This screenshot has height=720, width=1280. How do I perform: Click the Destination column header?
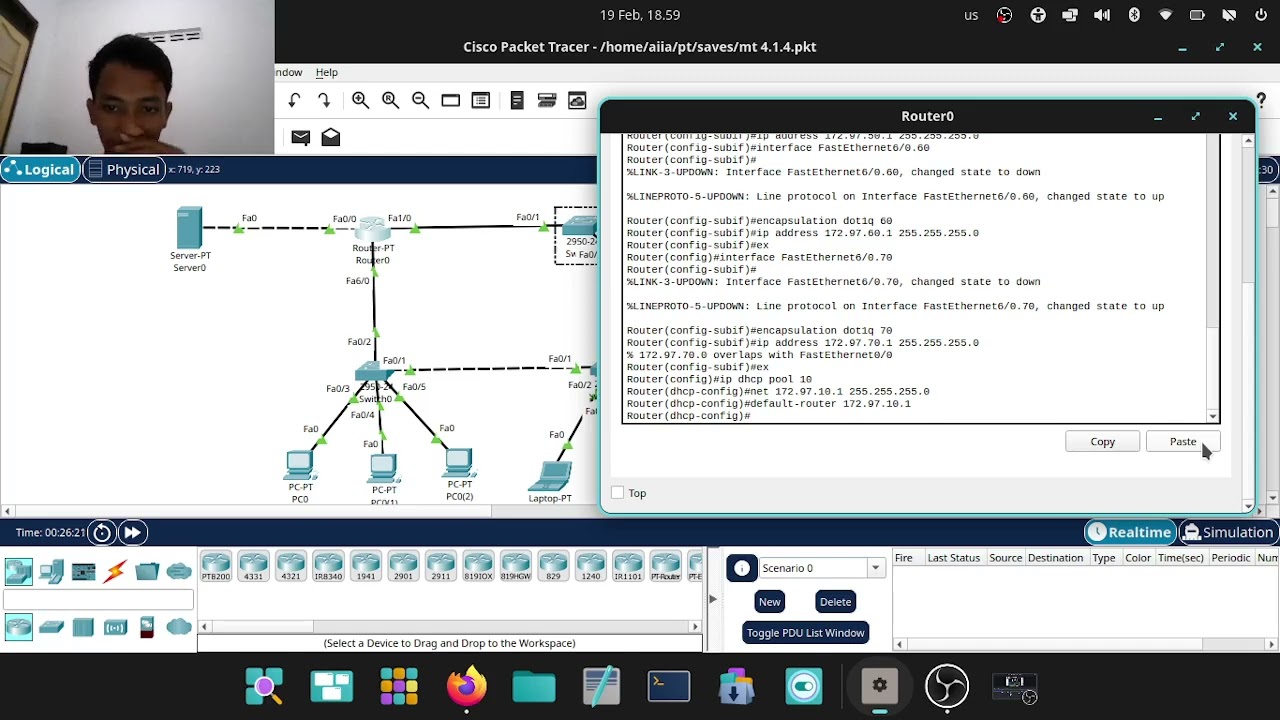1055,558
